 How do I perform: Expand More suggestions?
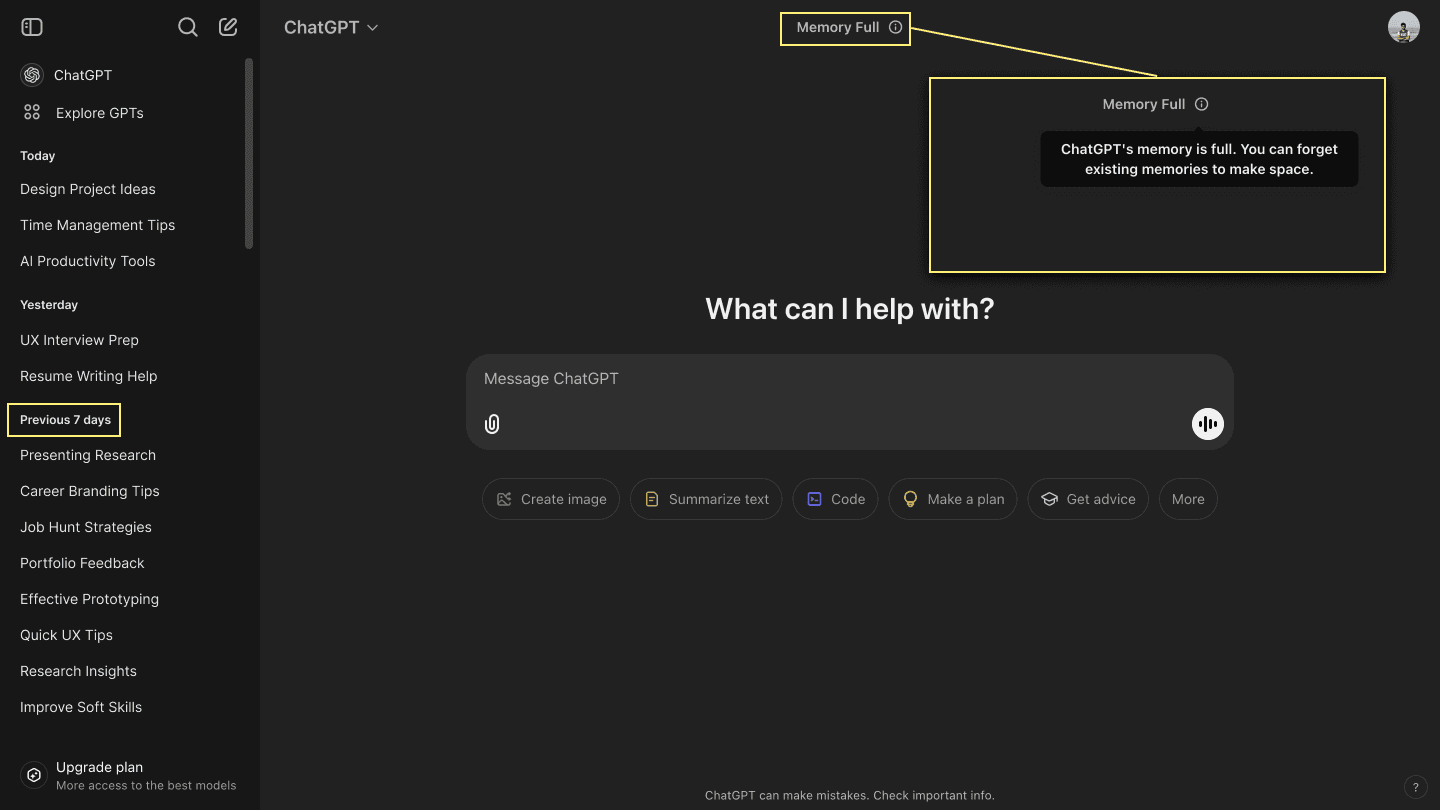point(1188,499)
